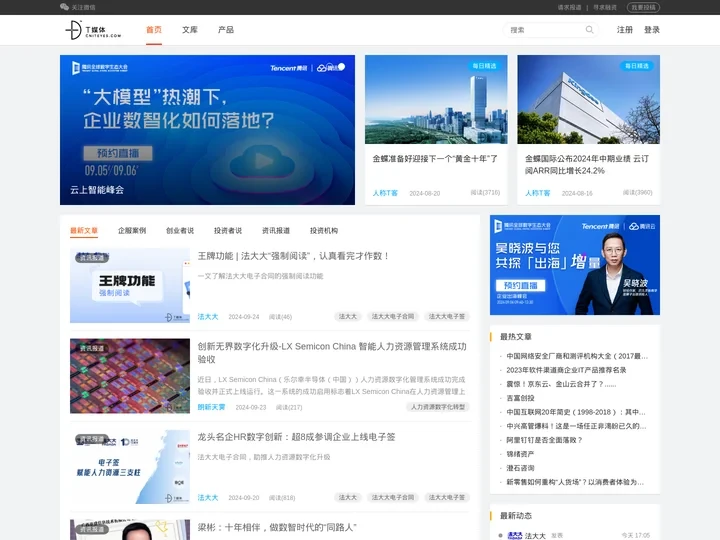
Task: Click the search magnifier icon
Action: 589,30
